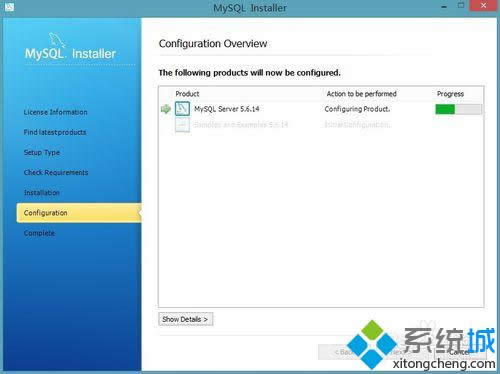Click the Action to be performed header
This screenshot has height=374, width=500.
tap(361, 94)
